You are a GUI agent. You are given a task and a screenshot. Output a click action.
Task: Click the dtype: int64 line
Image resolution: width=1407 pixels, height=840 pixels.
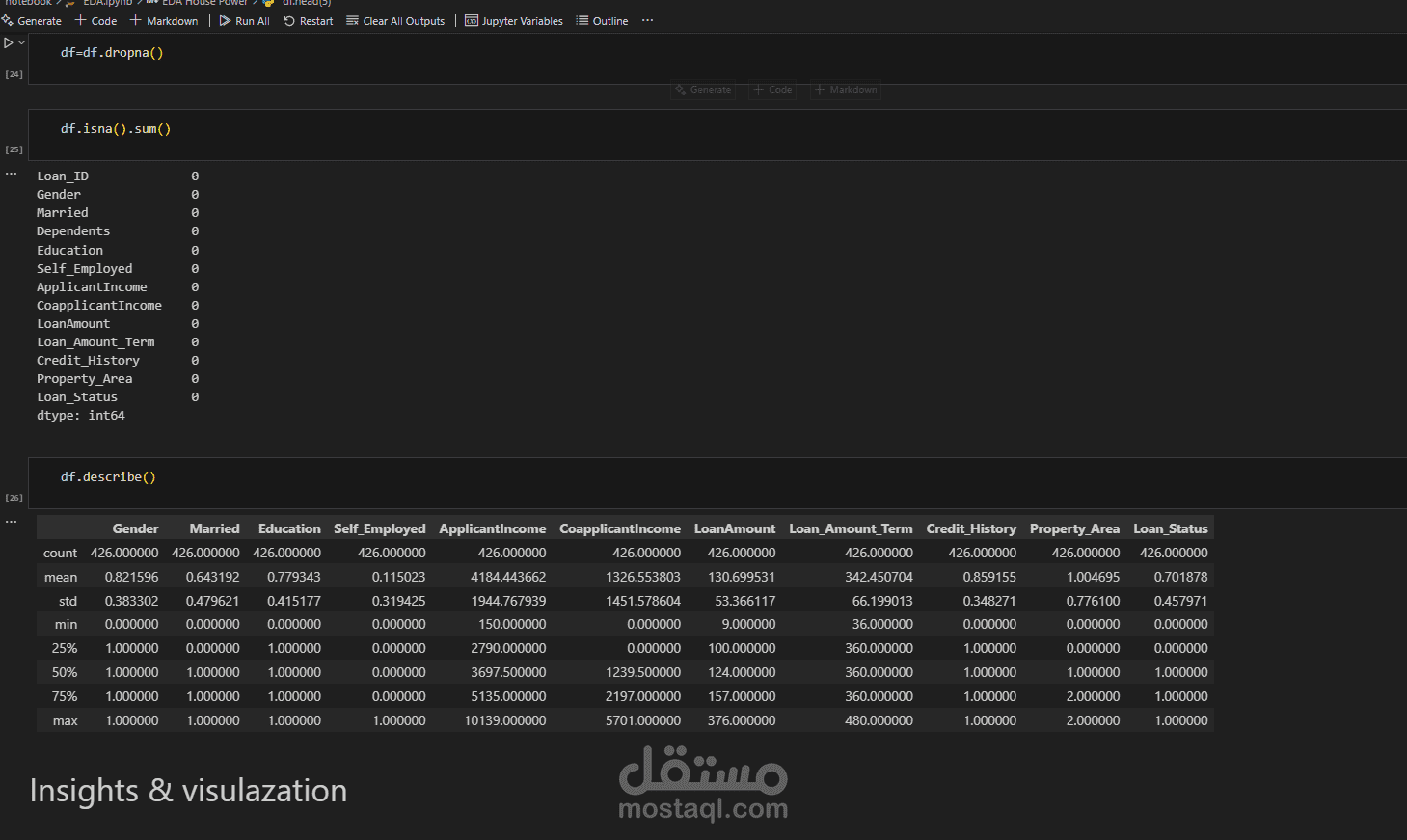[x=81, y=416]
